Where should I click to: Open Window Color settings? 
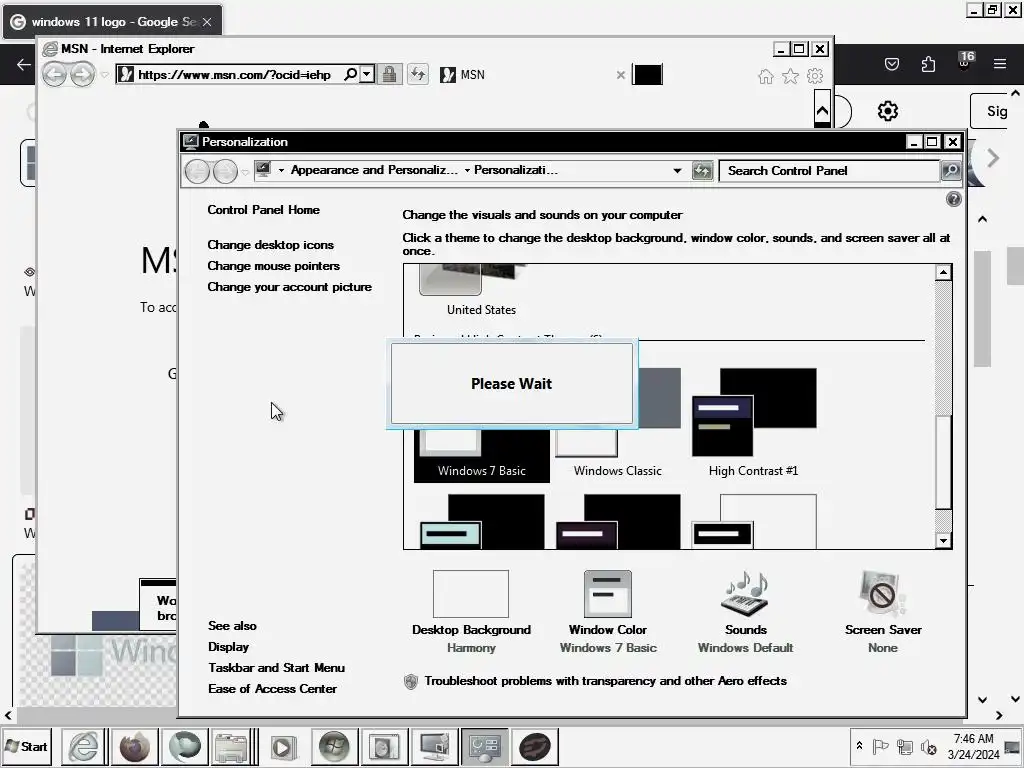(x=607, y=612)
